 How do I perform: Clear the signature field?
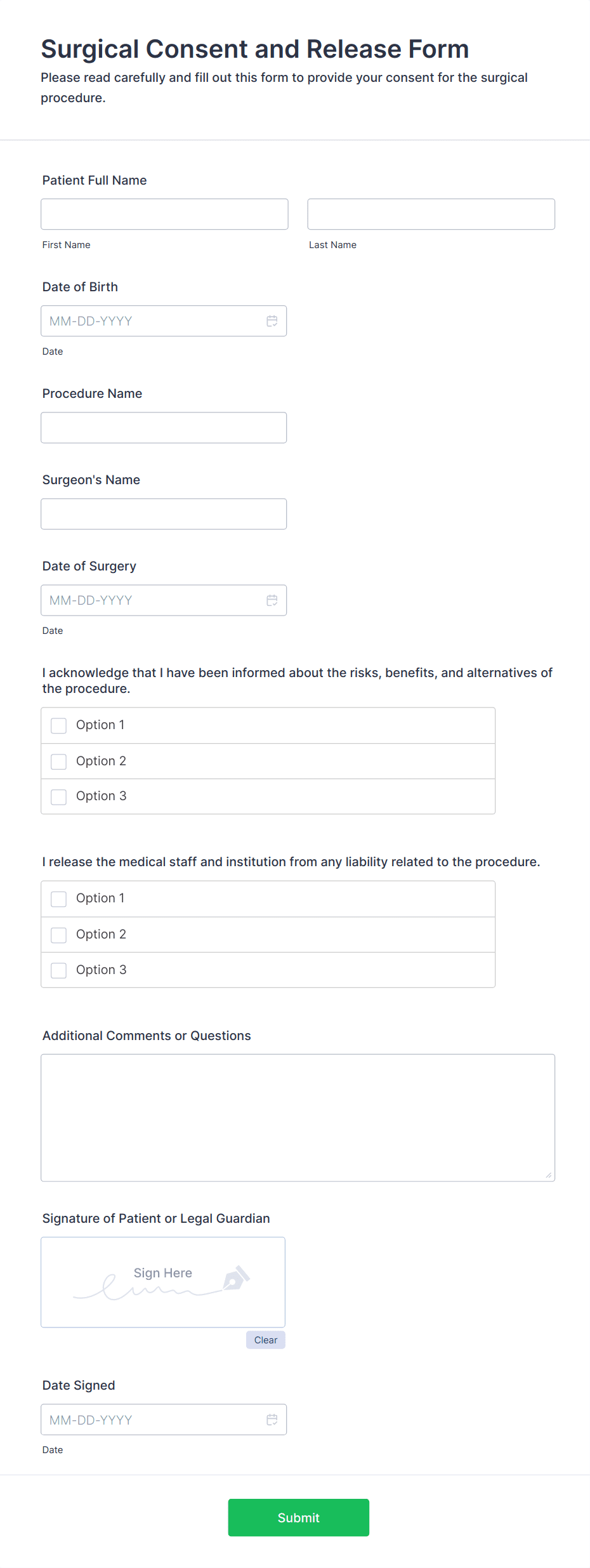[265, 1340]
